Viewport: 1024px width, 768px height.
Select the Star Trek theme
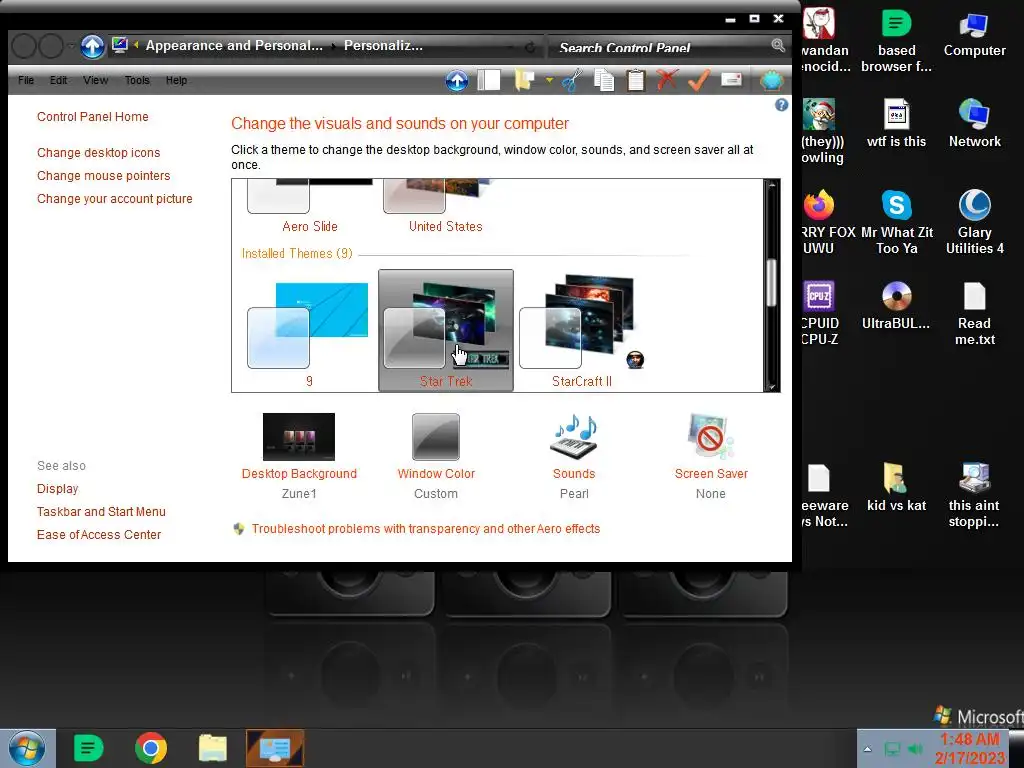coord(446,330)
